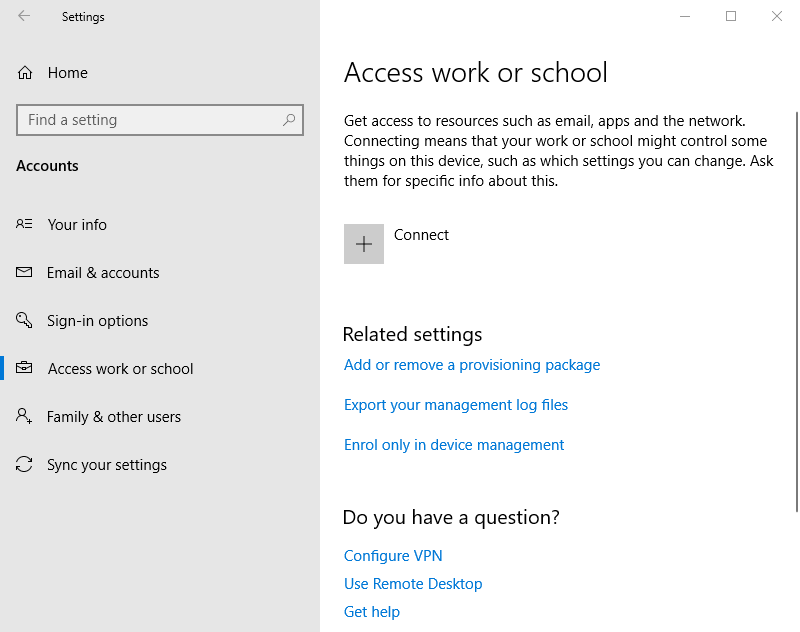Click the Configure VPN link
This screenshot has height=632, width=800.
pyautogui.click(x=393, y=556)
